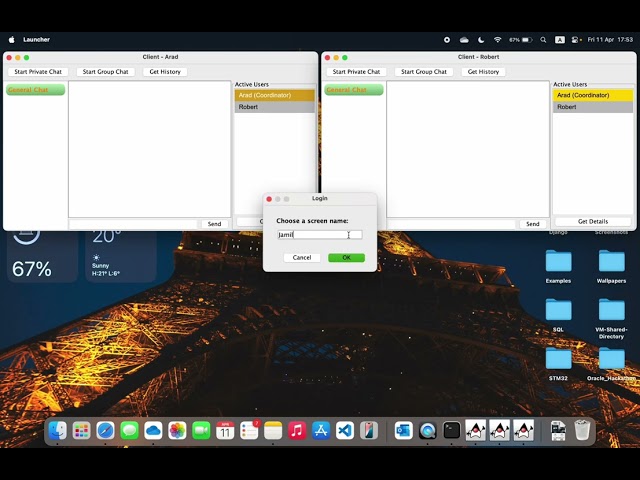Launch Safari from the Dock
The image size is (640, 480).
point(105,431)
